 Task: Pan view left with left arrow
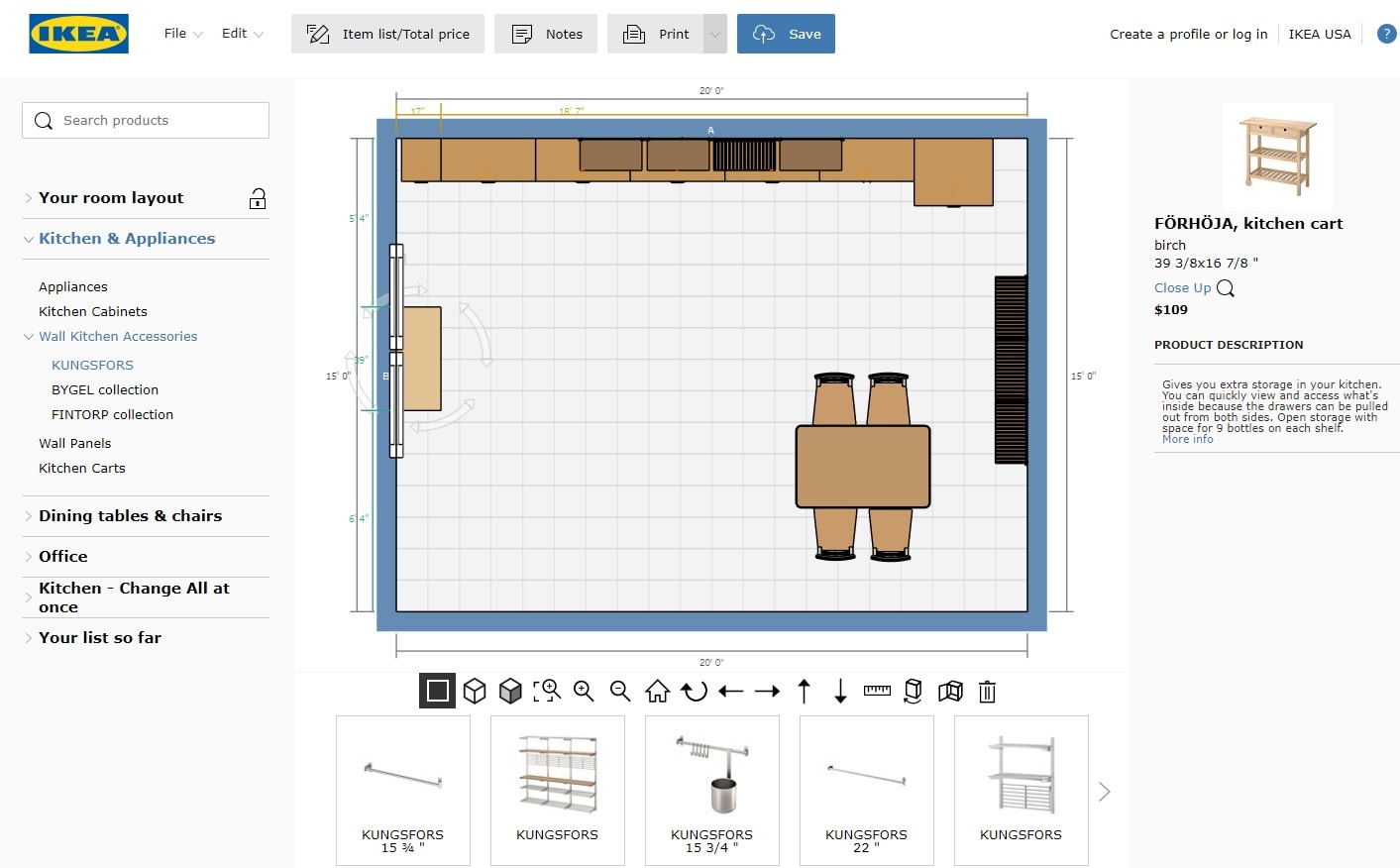[731, 691]
